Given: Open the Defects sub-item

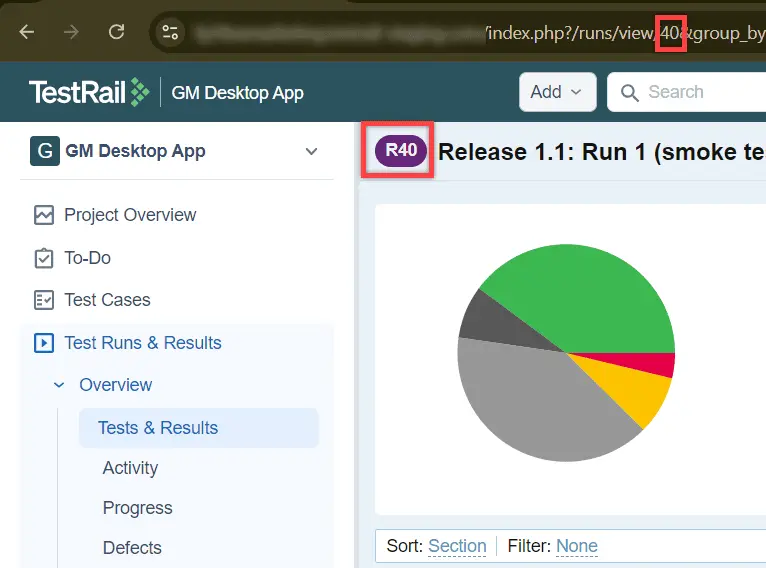Looking at the screenshot, I should pyautogui.click(x=132, y=548).
